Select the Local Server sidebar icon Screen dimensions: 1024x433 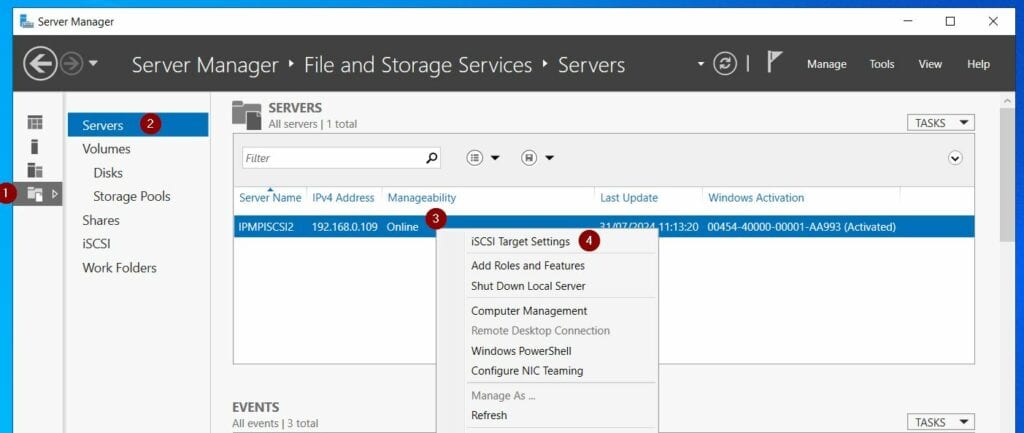coord(35,146)
